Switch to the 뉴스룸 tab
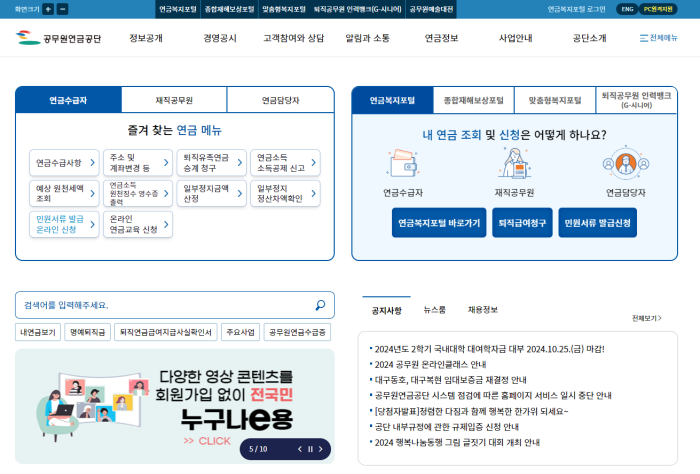 click(434, 310)
